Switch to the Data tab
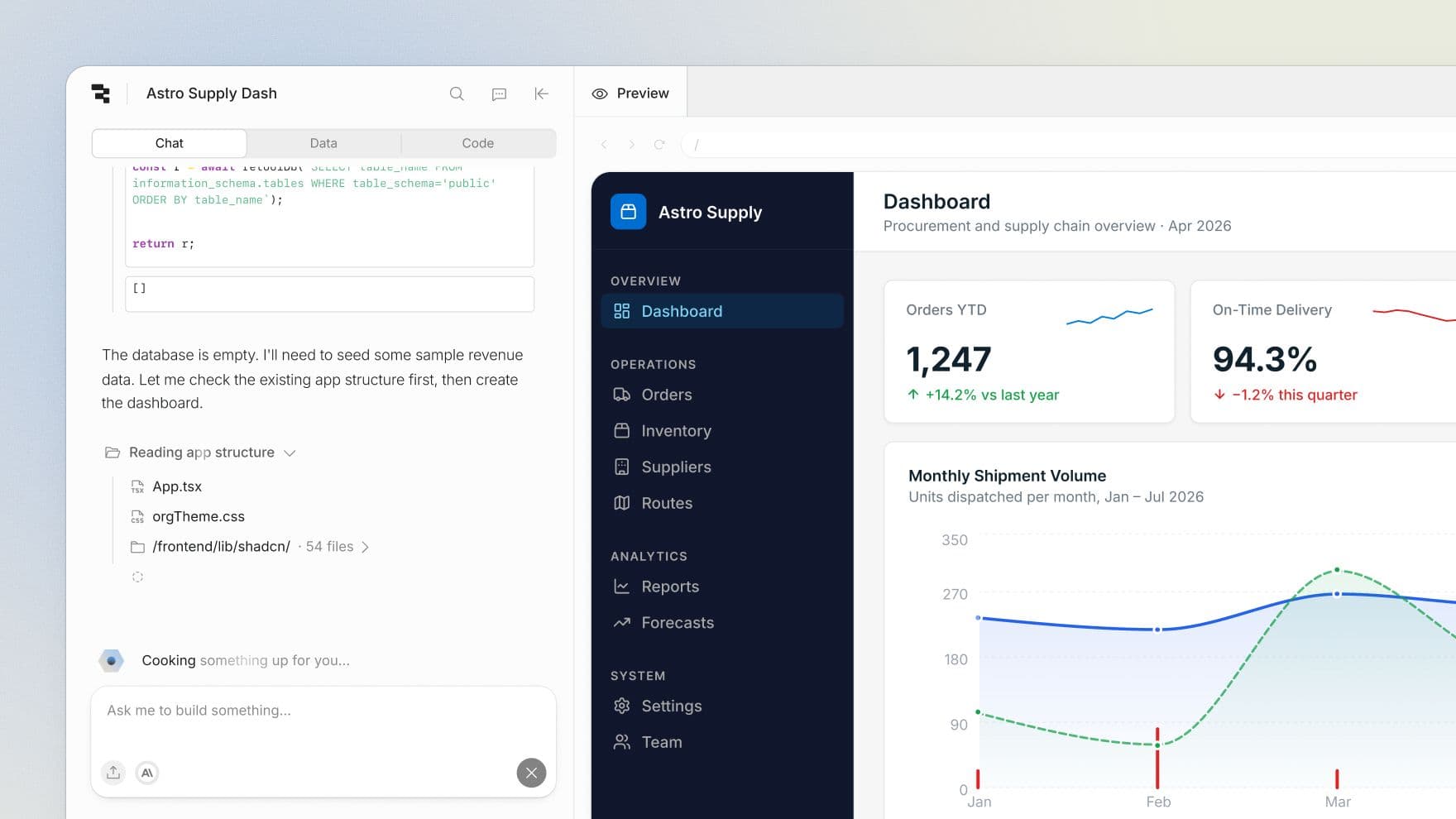1456x819 pixels. click(x=323, y=143)
